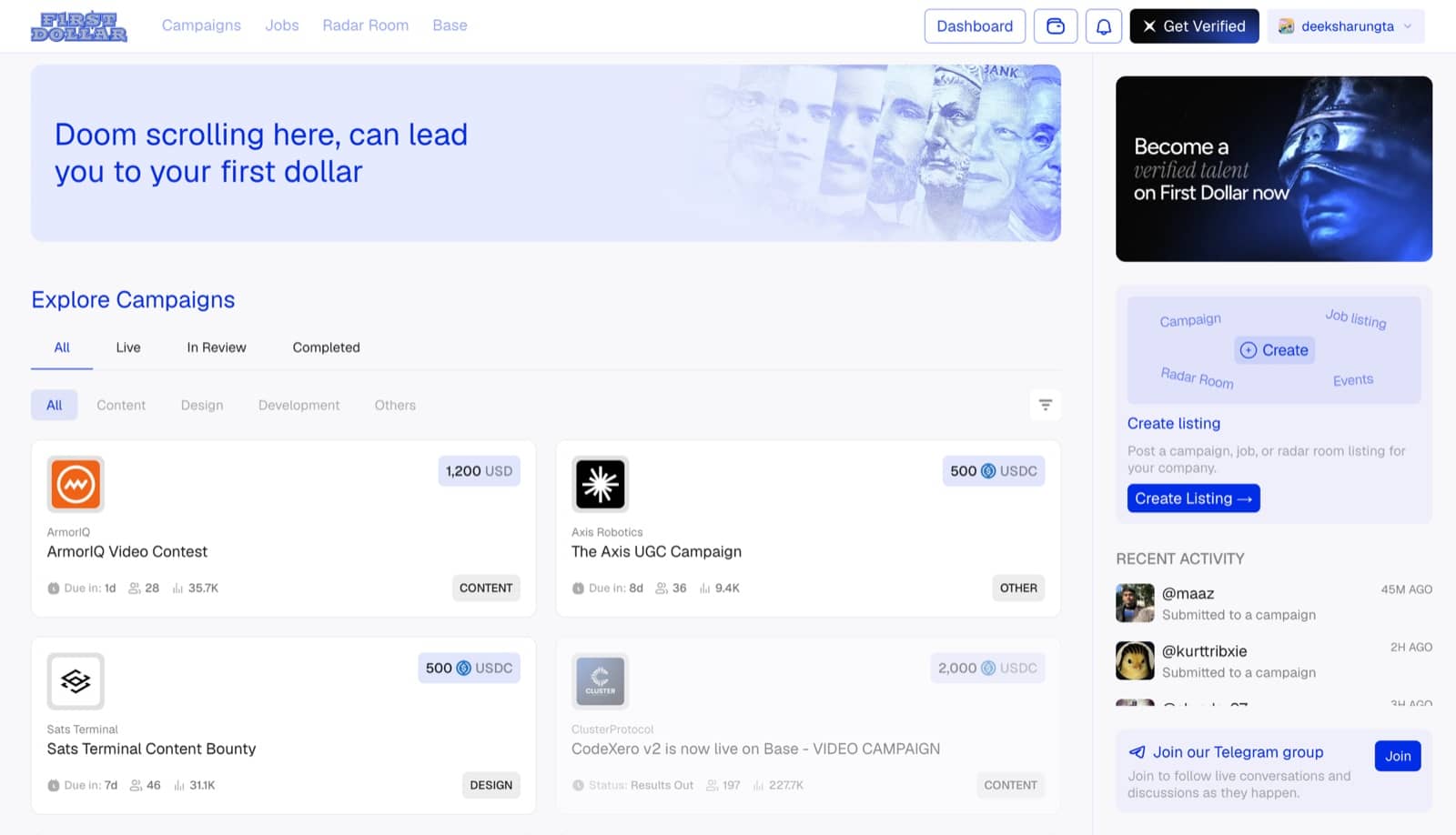Expand the deeksharungta account menu
This screenshot has width=1456, height=835.
click(x=1346, y=26)
